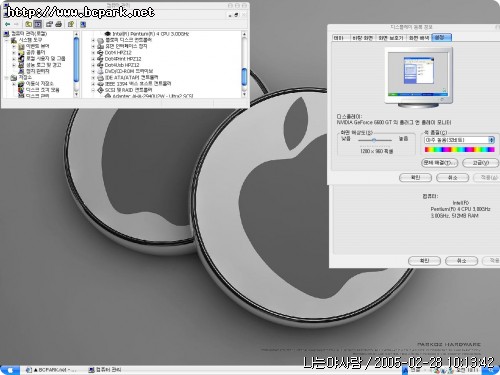Expand the 로컬 사용자 및 그룹 node
Image resolution: width=500 pixels, height=375 pixels.
pyautogui.click(x=14, y=59)
